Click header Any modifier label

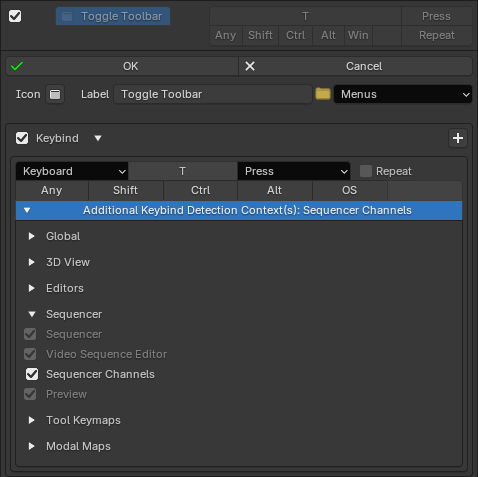pos(226,35)
